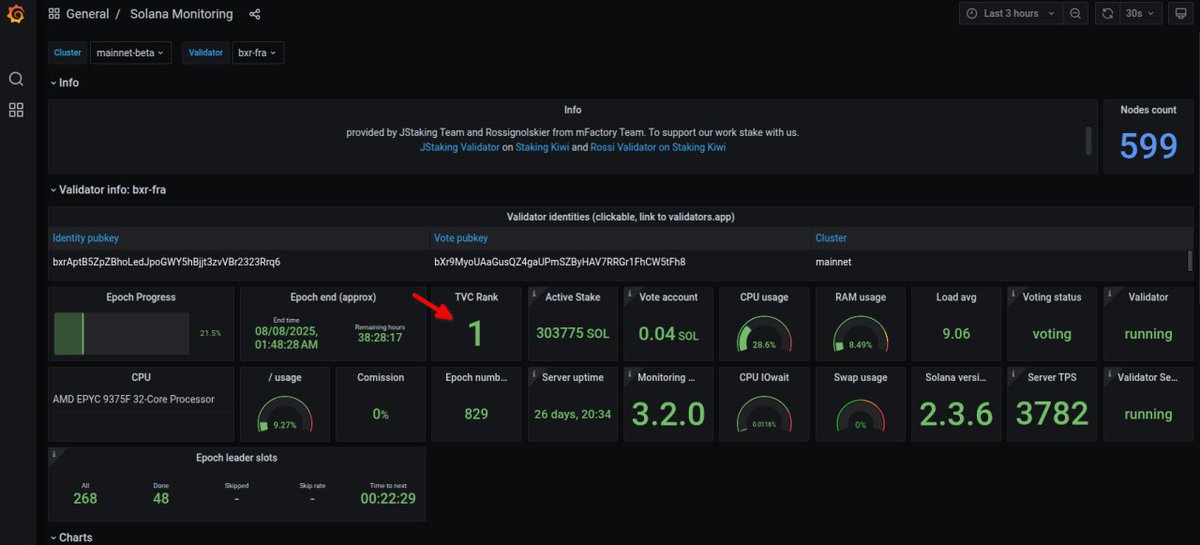Toggle TV view mode monitor icon
The height and width of the screenshot is (545, 1200).
(x=1181, y=14)
